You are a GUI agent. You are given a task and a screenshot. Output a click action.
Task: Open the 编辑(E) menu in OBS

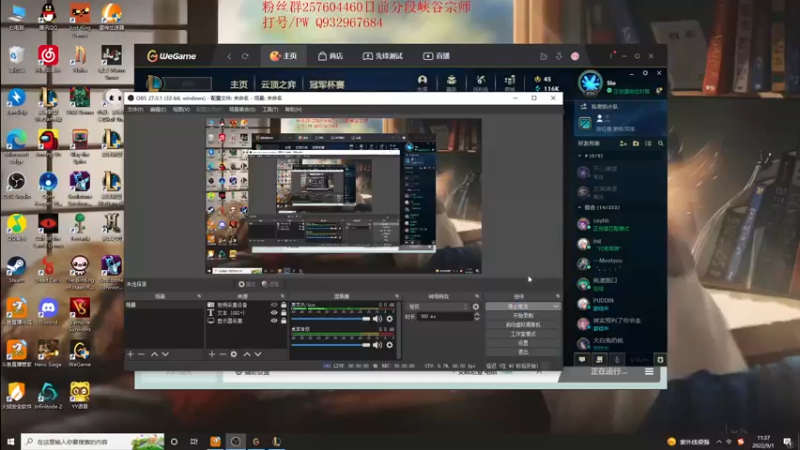click(x=158, y=110)
